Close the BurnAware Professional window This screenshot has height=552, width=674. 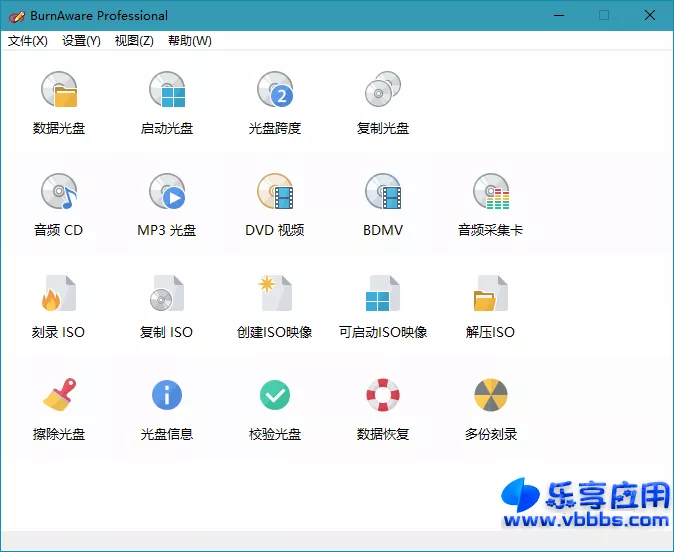(x=650, y=15)
